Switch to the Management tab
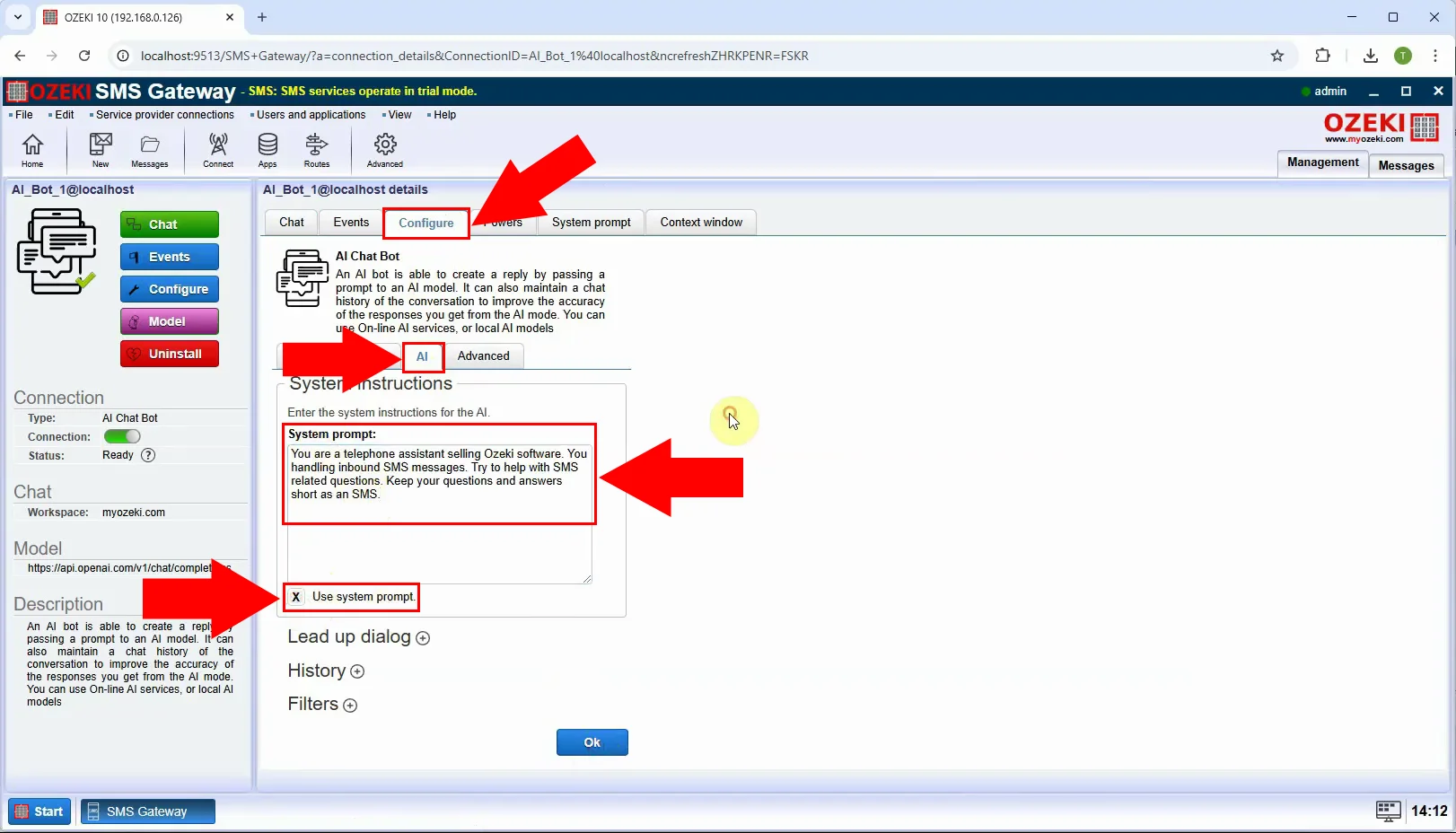The image size is (1456, 833). click(1322, 162)
